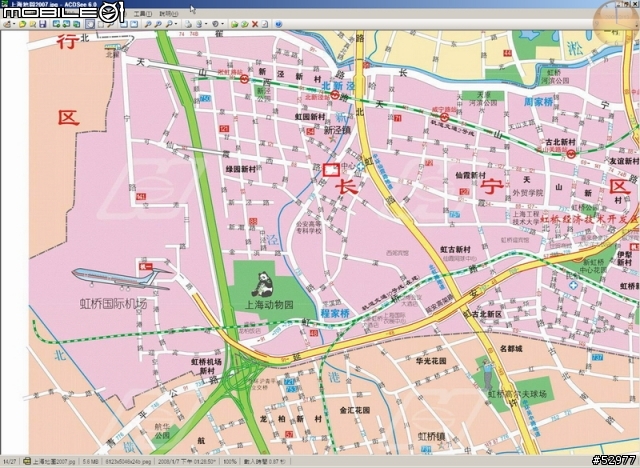This screenshot has height=468, width=640.
Task: Click the green arrow Move-to icon
Action: coord(244,24)
